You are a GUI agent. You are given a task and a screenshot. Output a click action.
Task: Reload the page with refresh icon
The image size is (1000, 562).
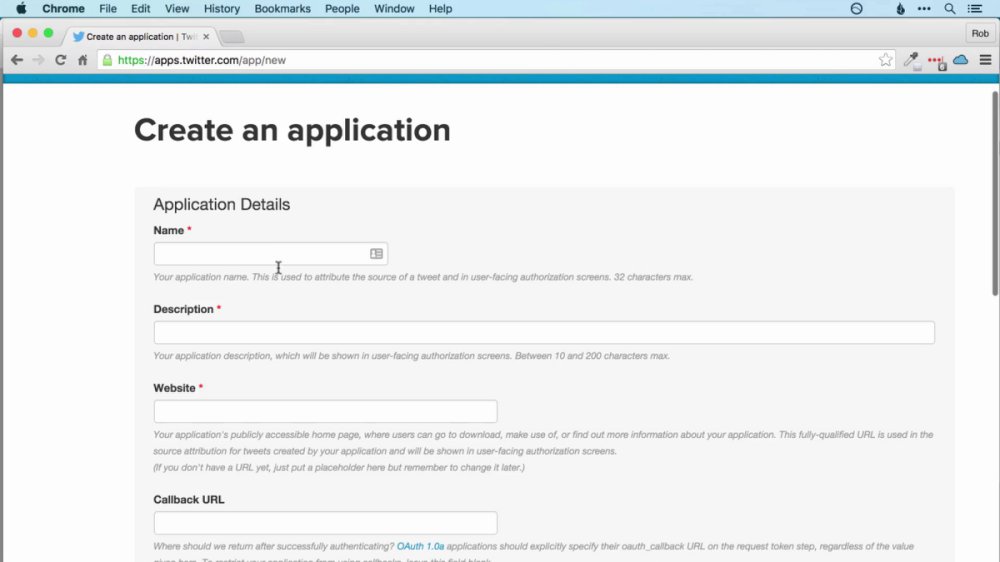(61, 60)
